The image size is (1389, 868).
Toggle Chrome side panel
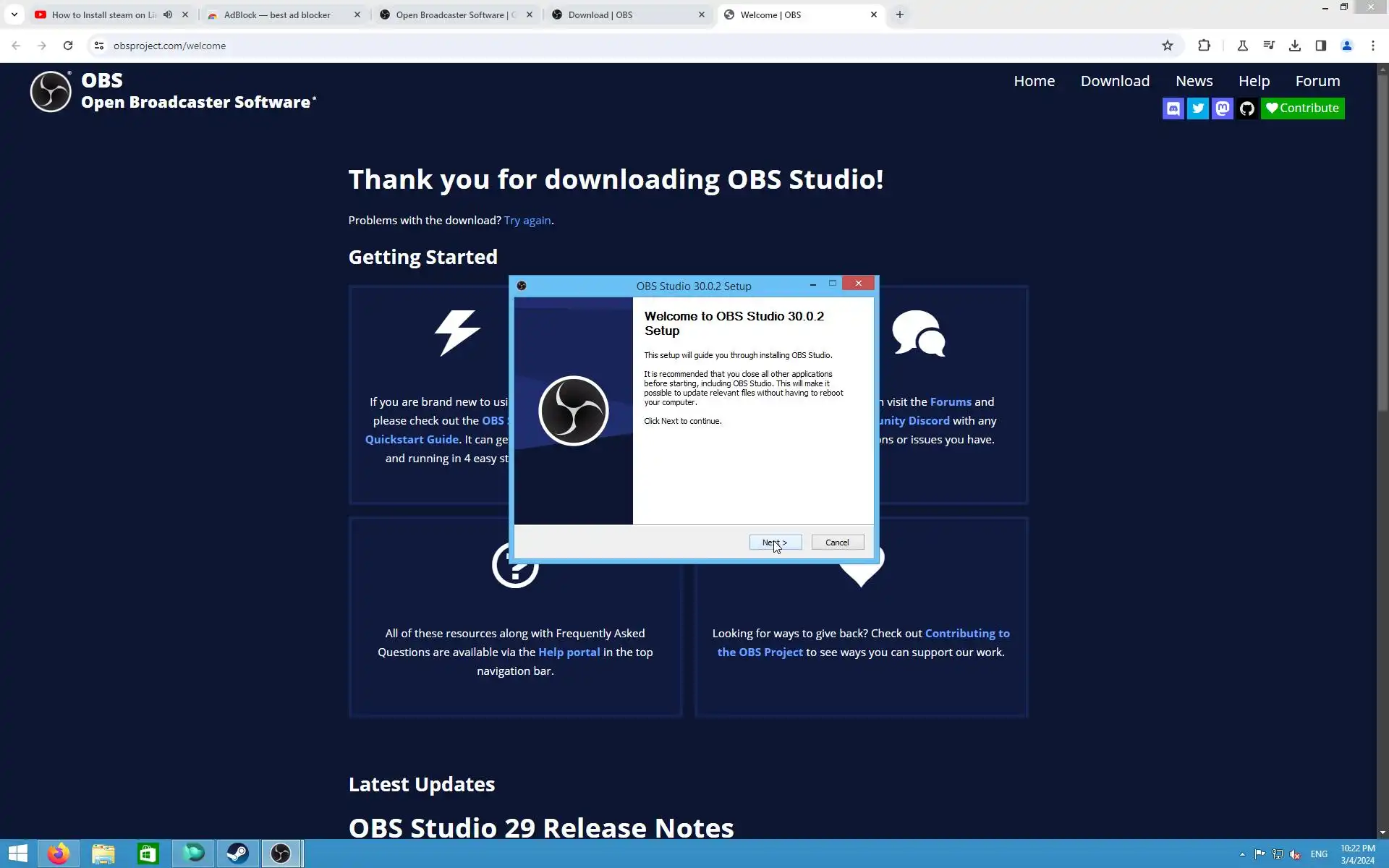pos(1320,46)
